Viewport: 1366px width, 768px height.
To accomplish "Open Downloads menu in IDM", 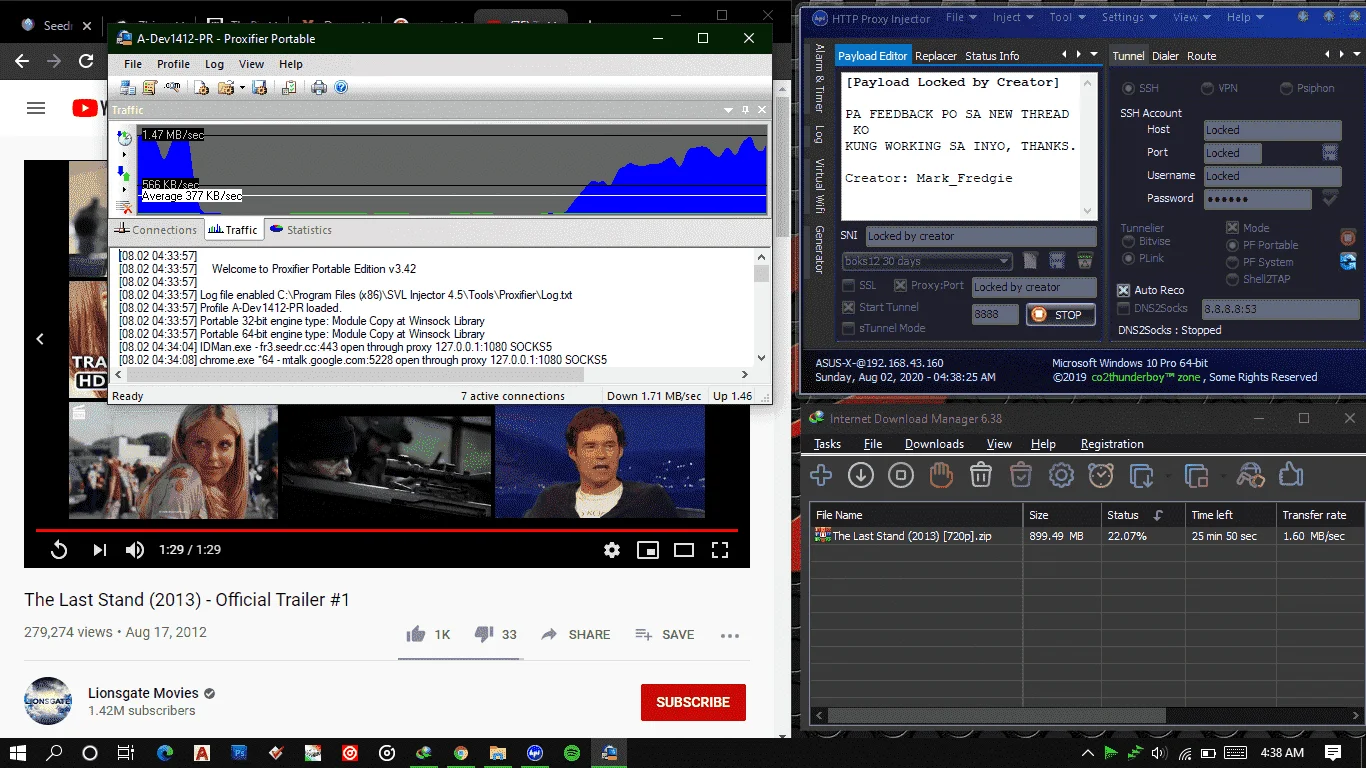I will (x=934, y=444).
